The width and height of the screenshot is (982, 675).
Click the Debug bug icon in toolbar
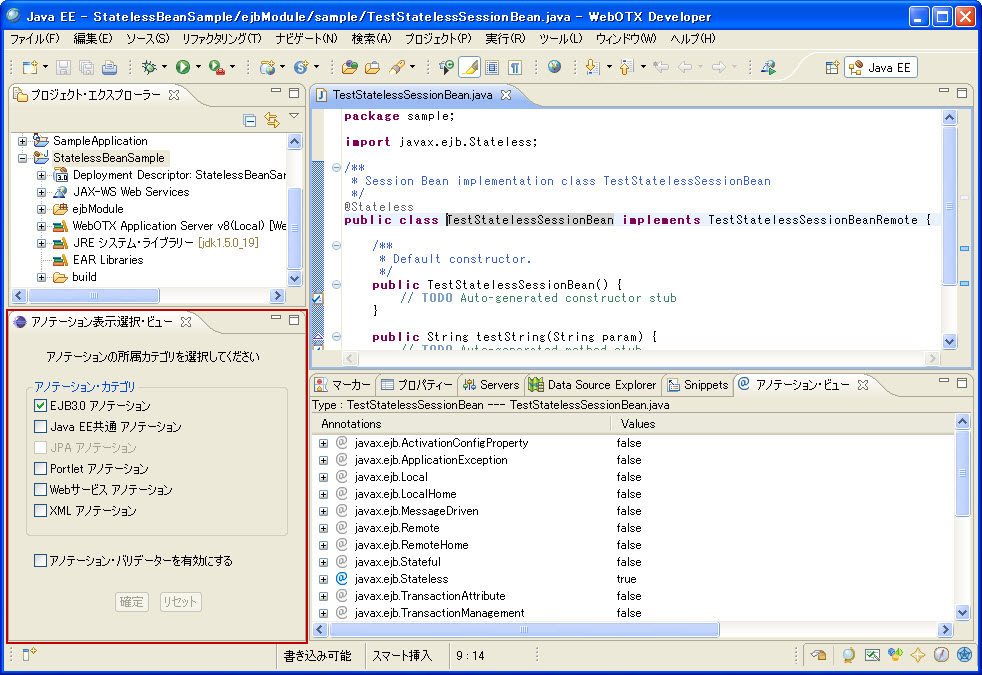click(150, 67)
